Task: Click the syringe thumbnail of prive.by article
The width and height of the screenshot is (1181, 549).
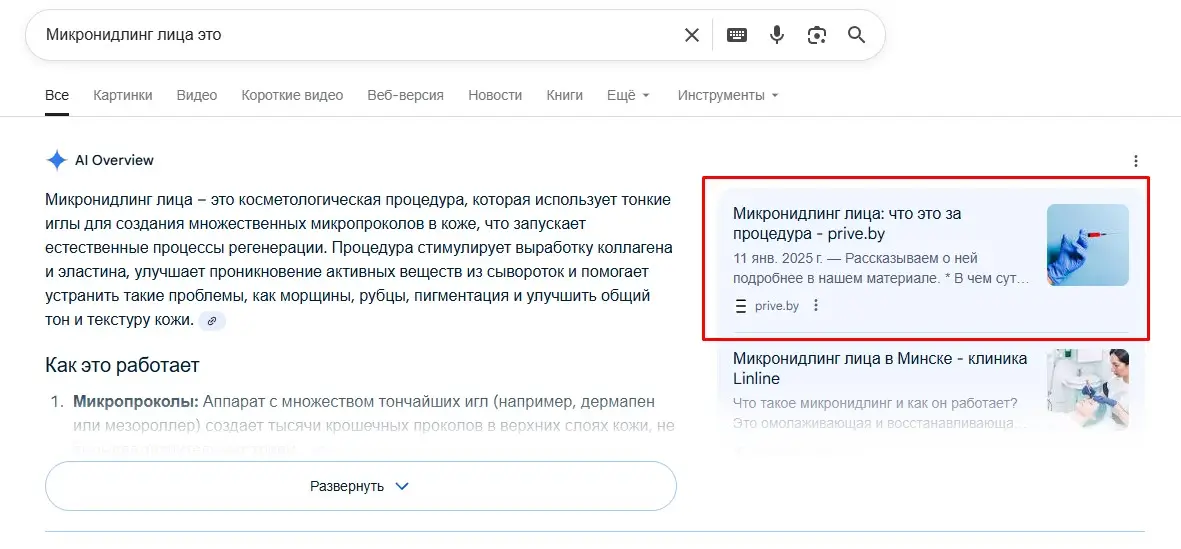Action: 1087,245
